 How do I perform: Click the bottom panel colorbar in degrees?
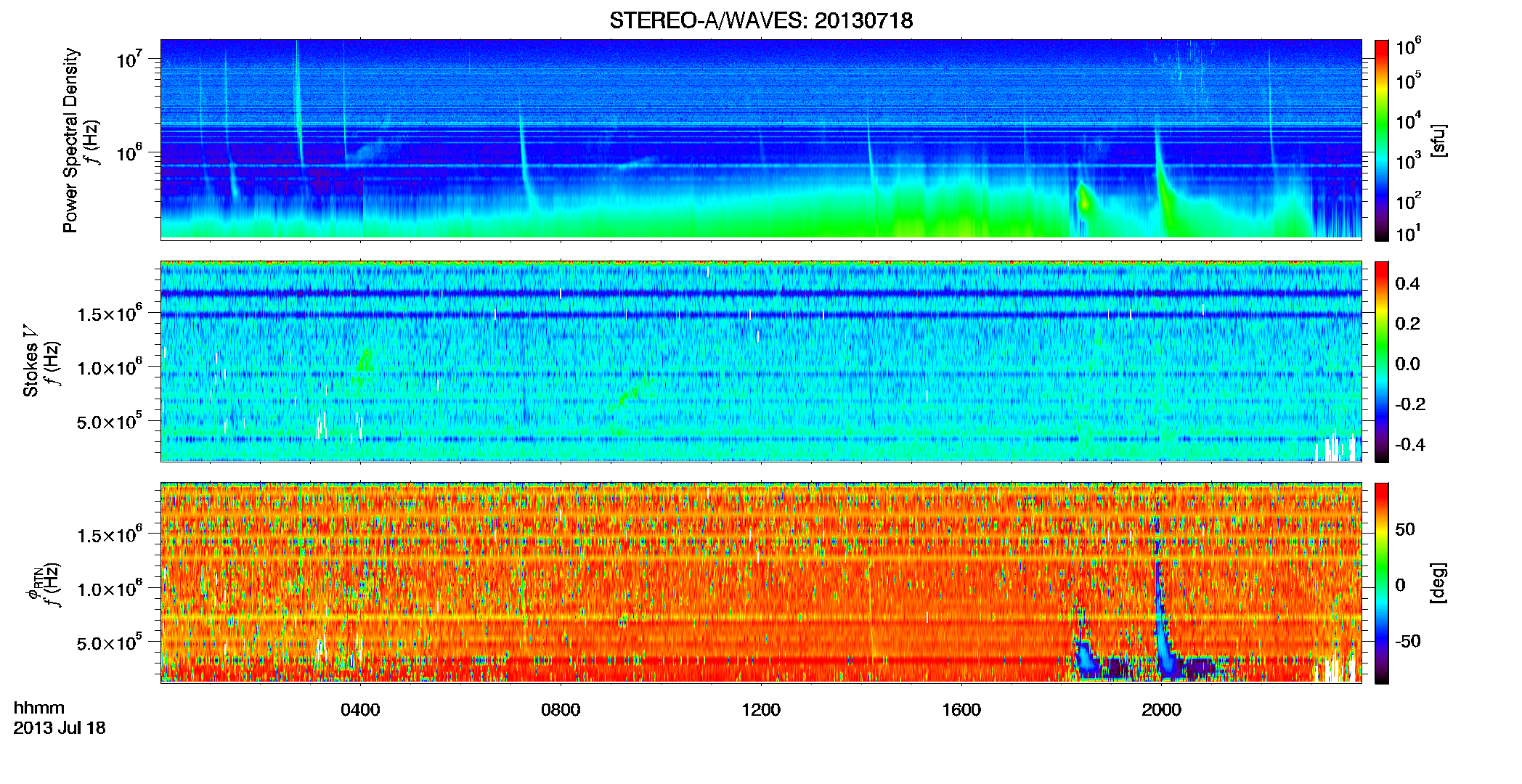[x=1381, y=583]
